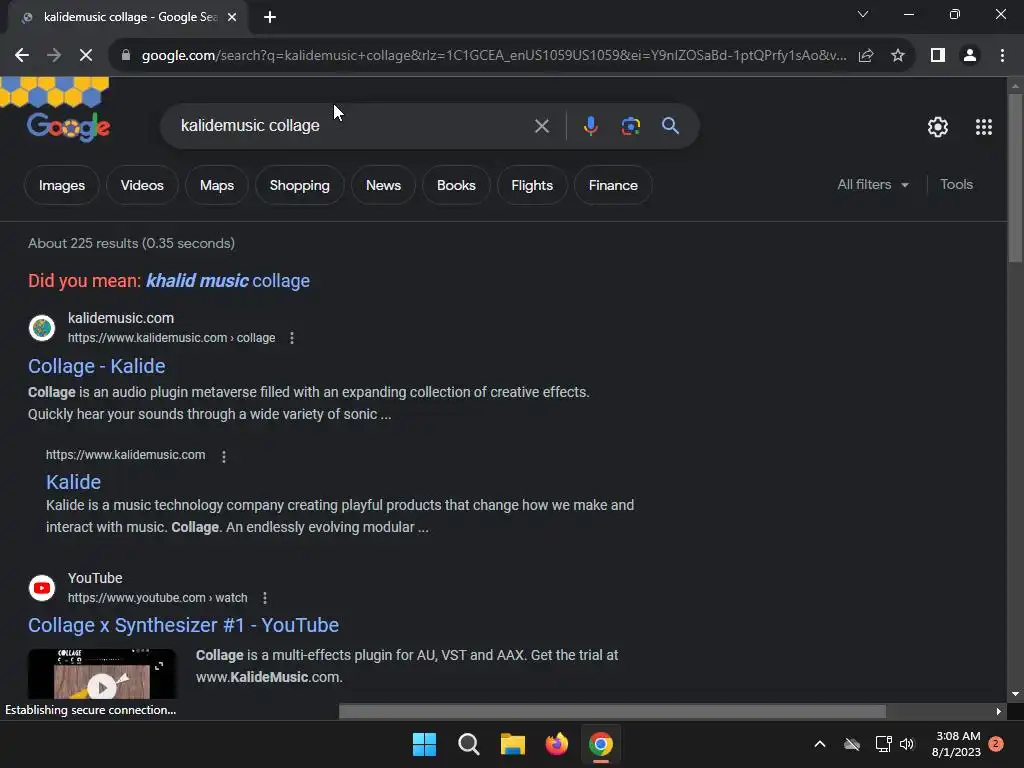Open the 'Kalide' result link
The width and height of the screenshot is (1024, 768).
pos(73,482)
